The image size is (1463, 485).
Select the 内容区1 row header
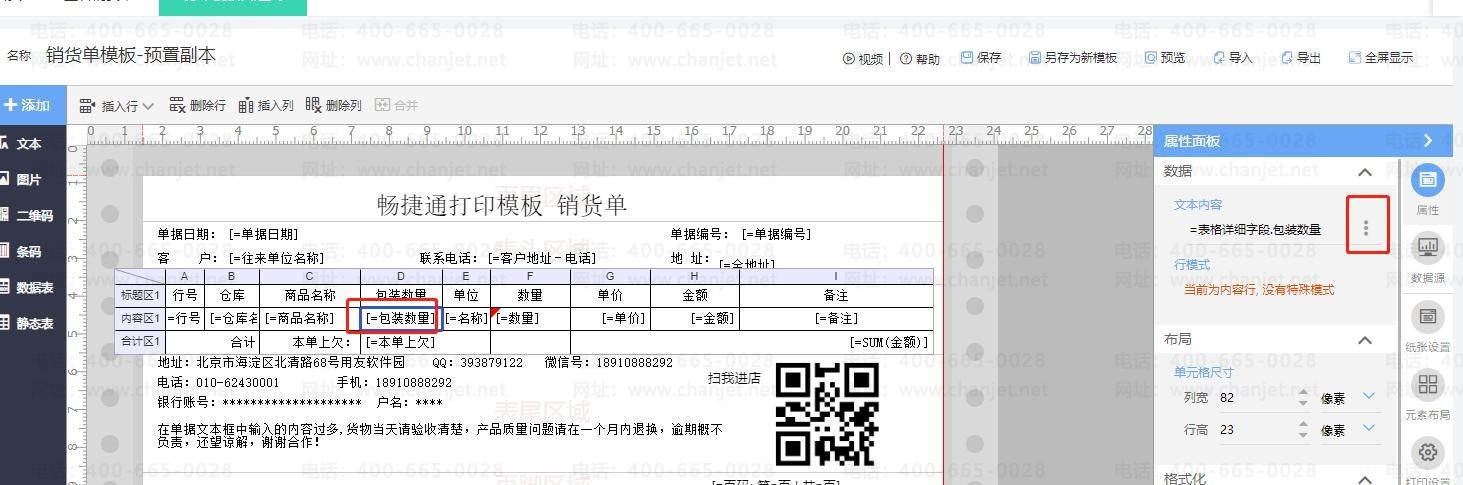point(140,318)
